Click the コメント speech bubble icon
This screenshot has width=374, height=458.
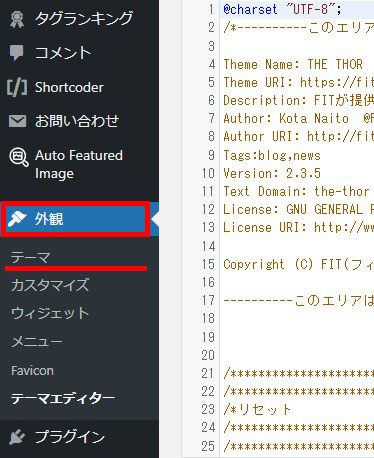click(17, 53)
